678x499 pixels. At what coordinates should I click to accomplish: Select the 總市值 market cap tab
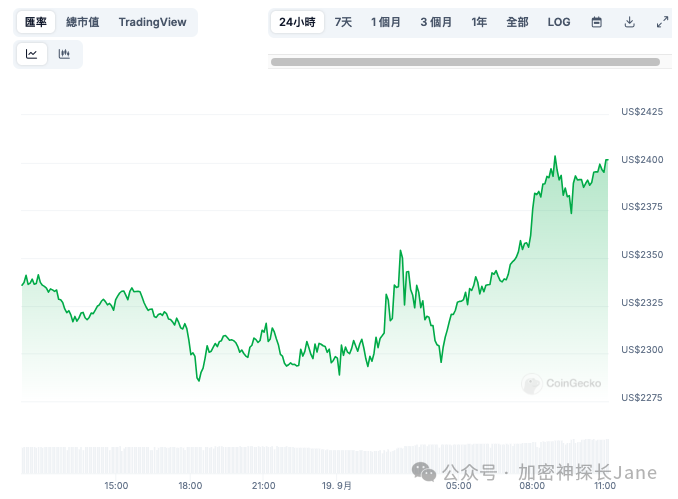click(x=83, y=22)
